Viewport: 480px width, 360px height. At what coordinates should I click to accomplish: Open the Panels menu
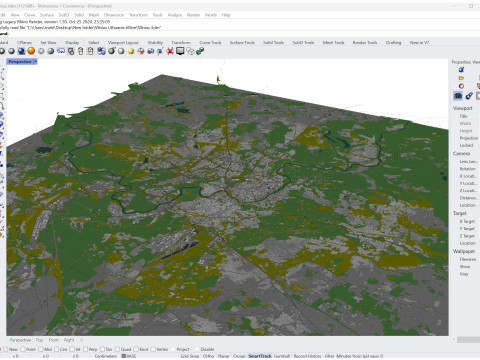(211, 15)
